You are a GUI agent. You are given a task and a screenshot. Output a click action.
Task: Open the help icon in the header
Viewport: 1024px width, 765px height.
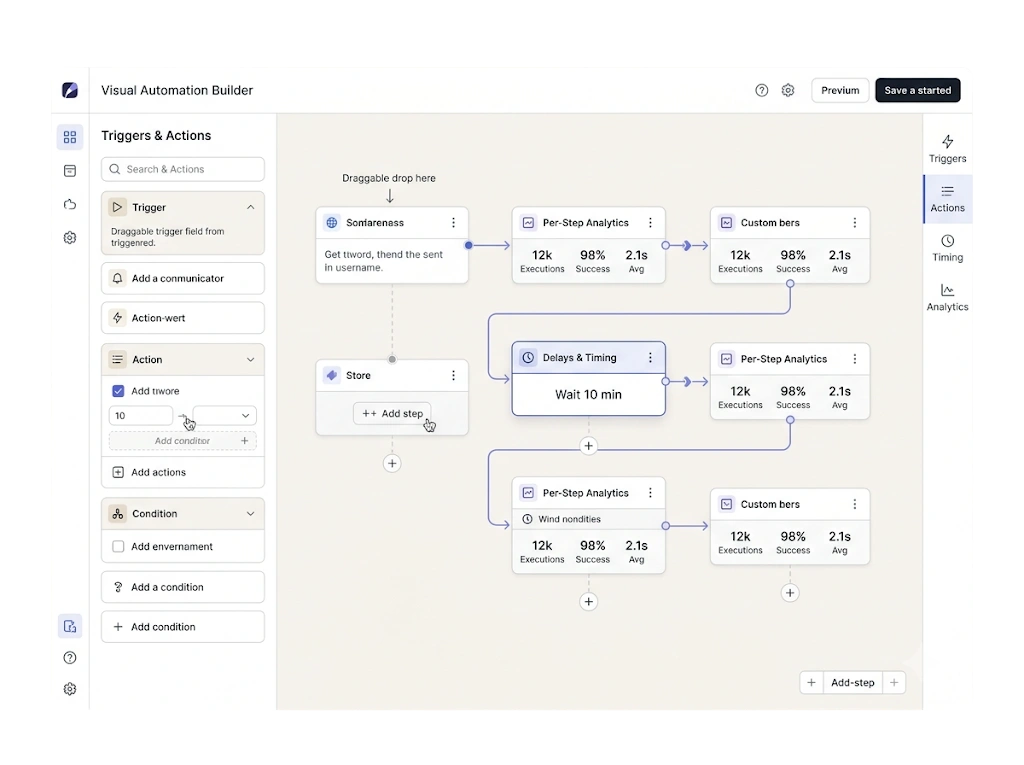761,90
